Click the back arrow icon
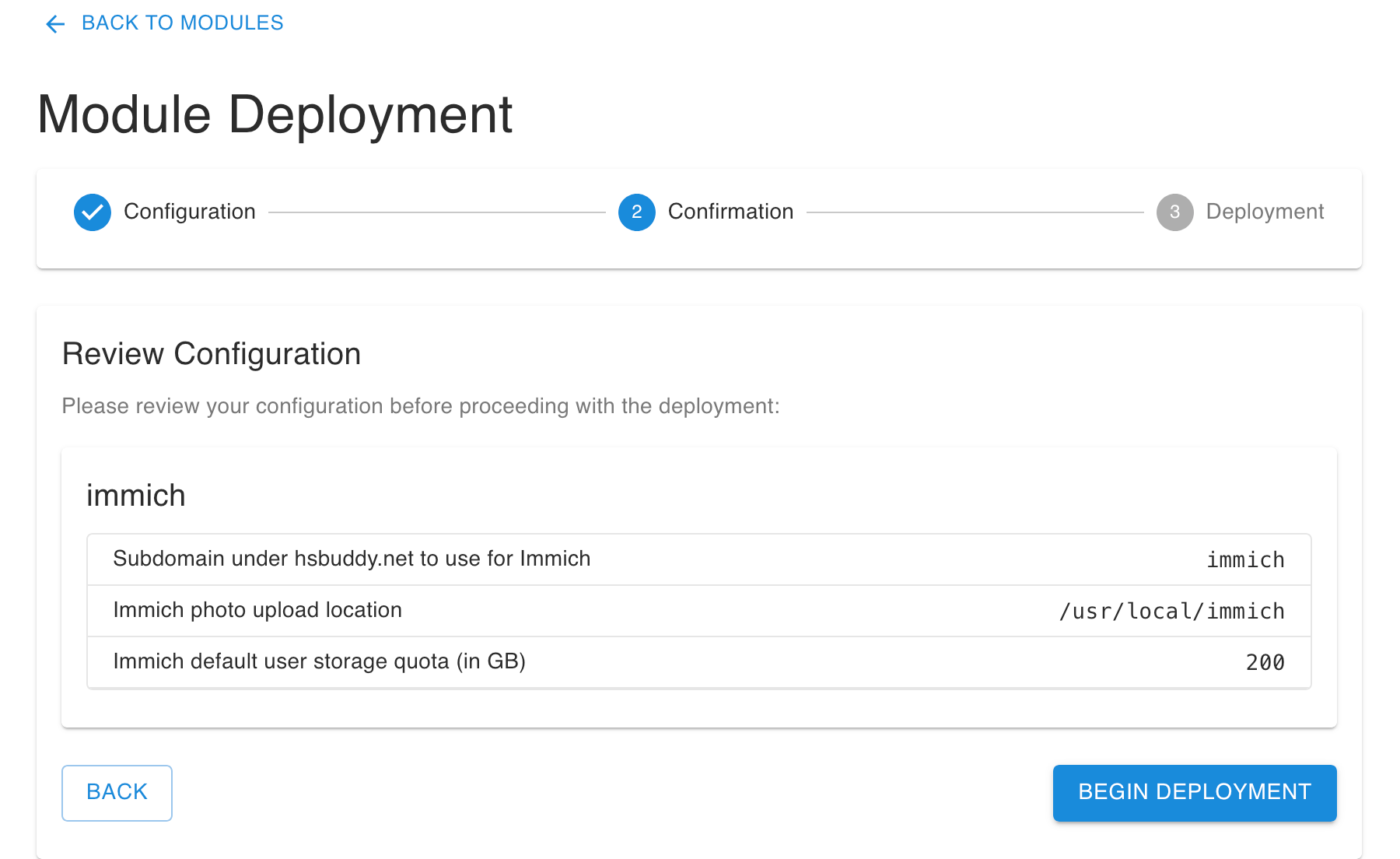The width and height of the screenshot is (1400, 859). pyautogui.click(x=55, y=24)
